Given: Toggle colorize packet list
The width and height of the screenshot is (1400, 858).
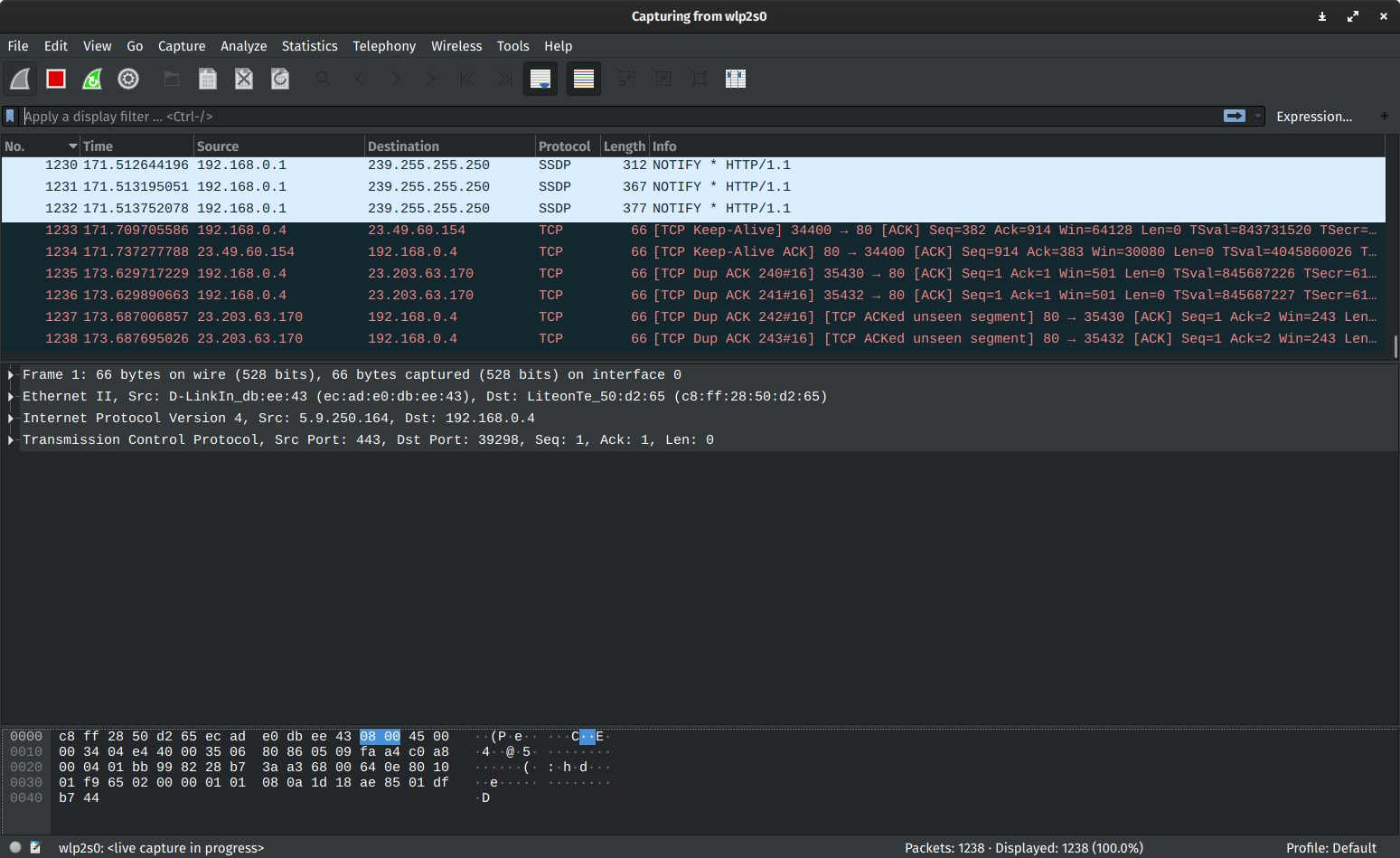Looking at the screenshot, I should [x=583, y=79].
